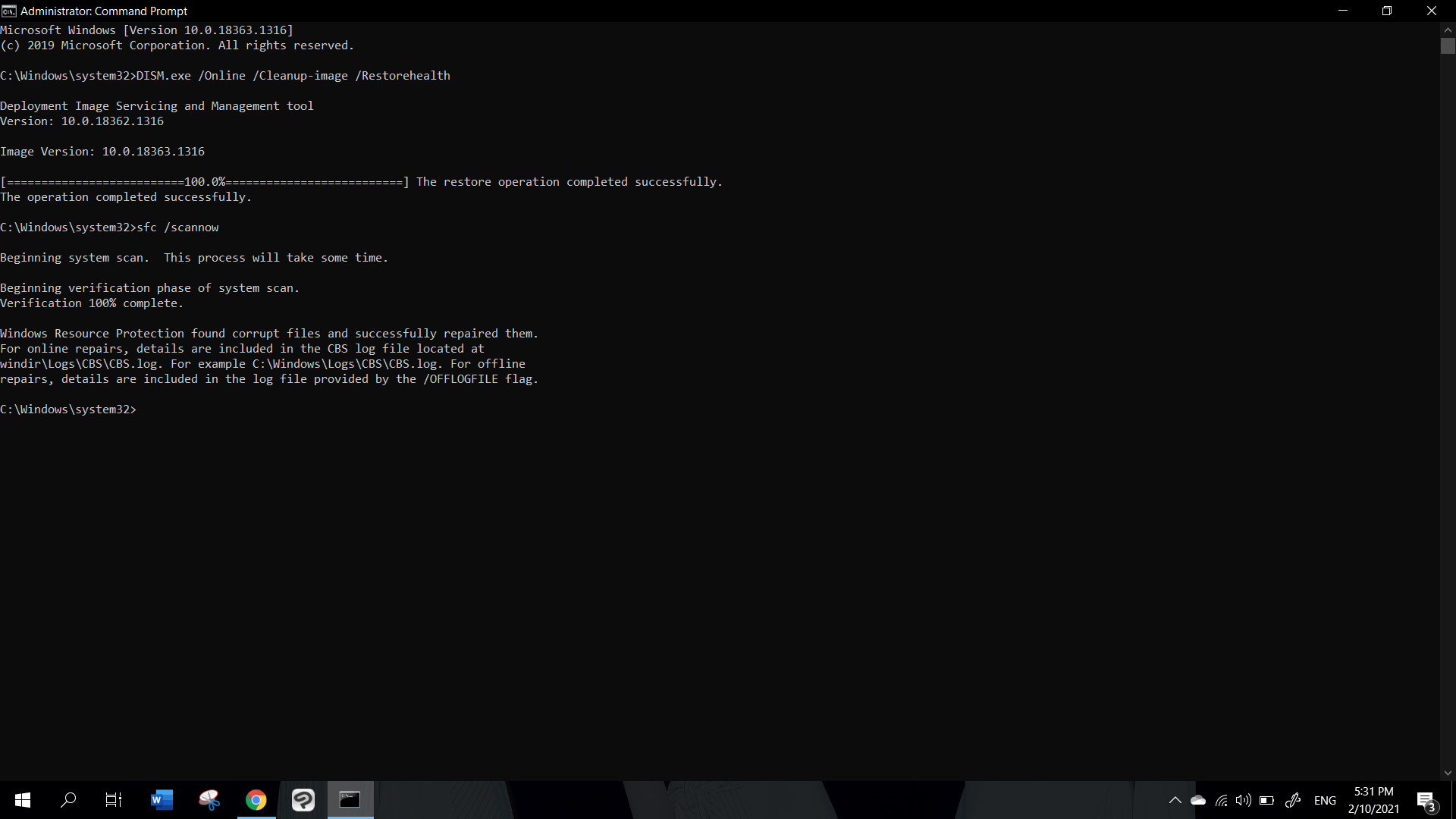
Task: Minimize the Command Prompt window
Action: [1343, 11]
